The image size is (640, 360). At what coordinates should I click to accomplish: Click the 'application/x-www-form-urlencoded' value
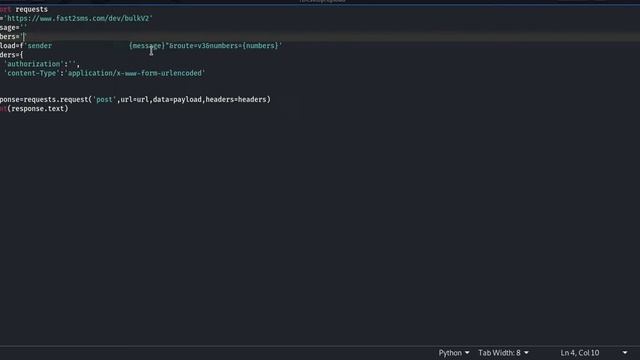135,73
